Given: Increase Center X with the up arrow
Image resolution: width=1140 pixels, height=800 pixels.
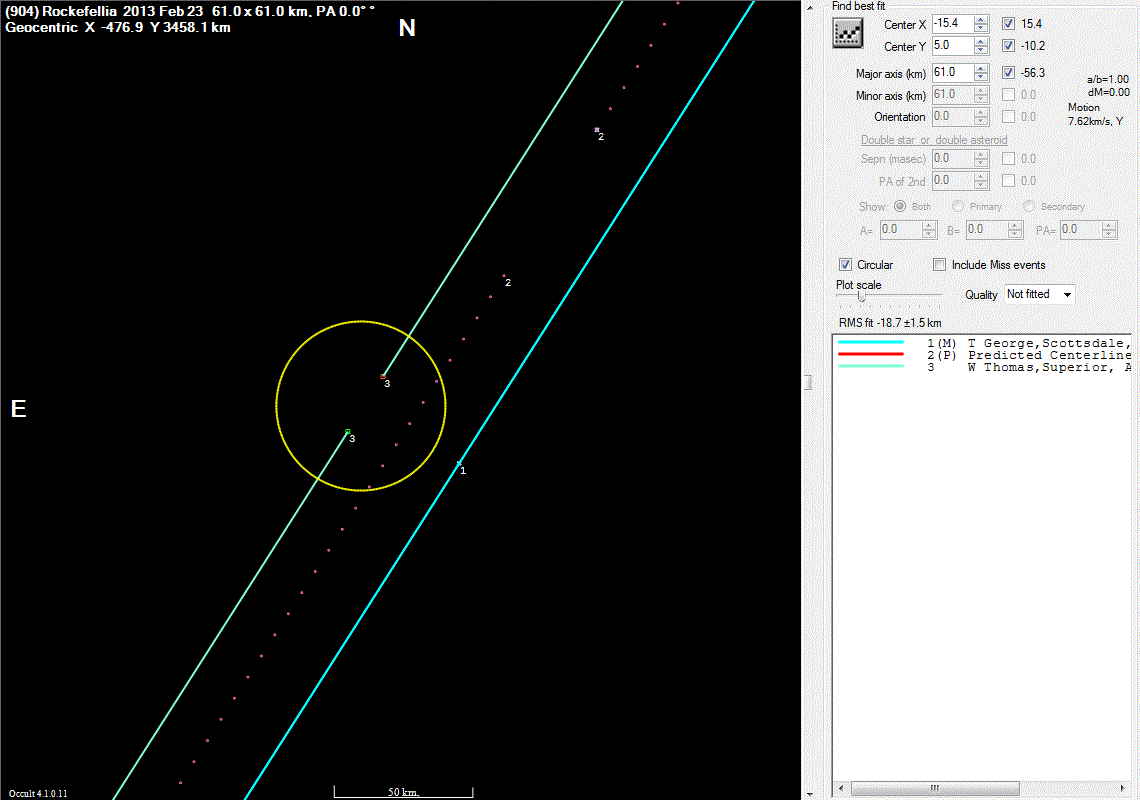Looking at the screenshot, I should pos(981,19).
